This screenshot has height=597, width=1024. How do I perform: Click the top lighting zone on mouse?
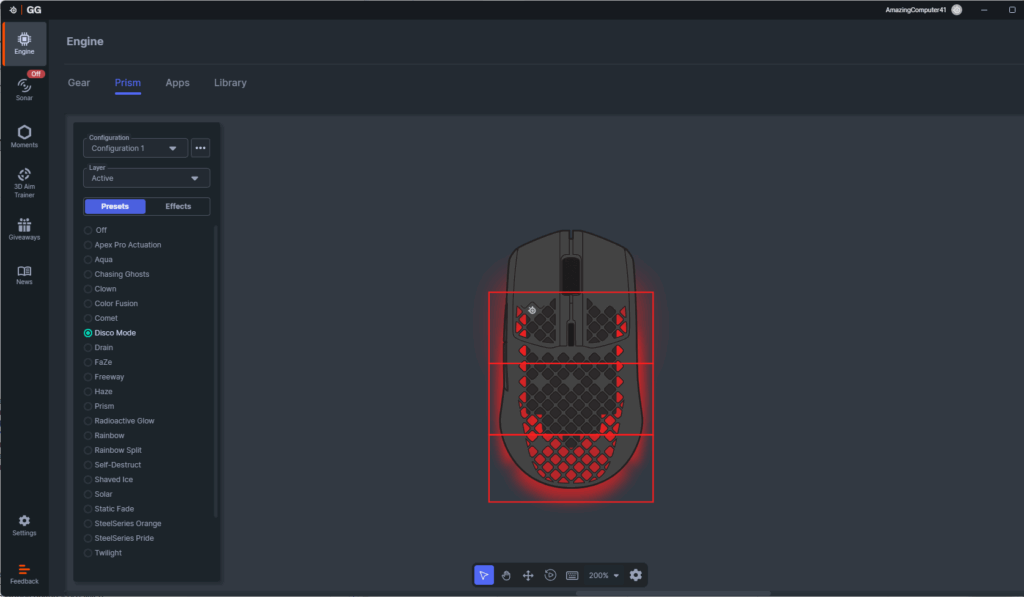(570, 327)
